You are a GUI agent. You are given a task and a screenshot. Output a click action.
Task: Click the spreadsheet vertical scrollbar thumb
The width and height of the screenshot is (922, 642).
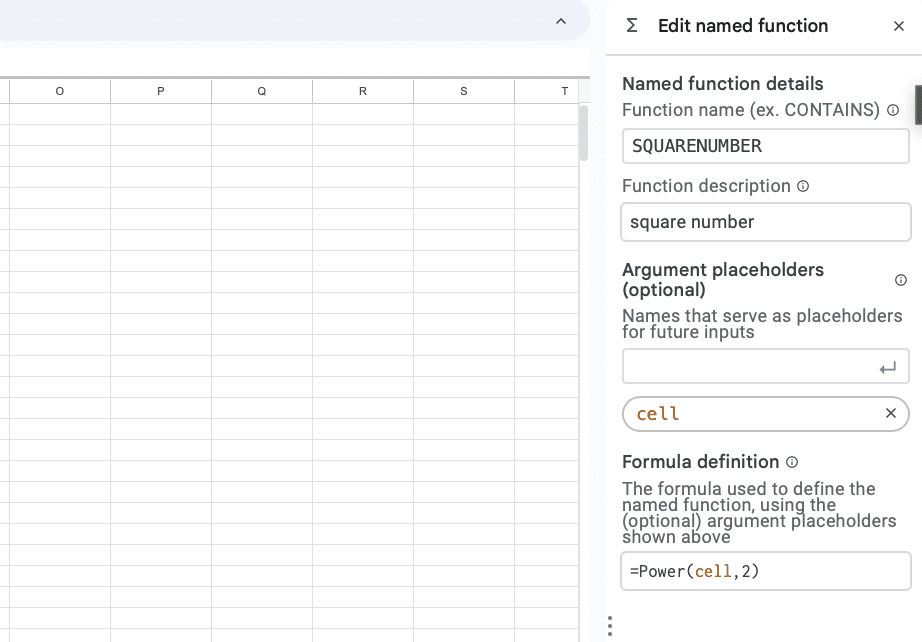pos(584,133)
